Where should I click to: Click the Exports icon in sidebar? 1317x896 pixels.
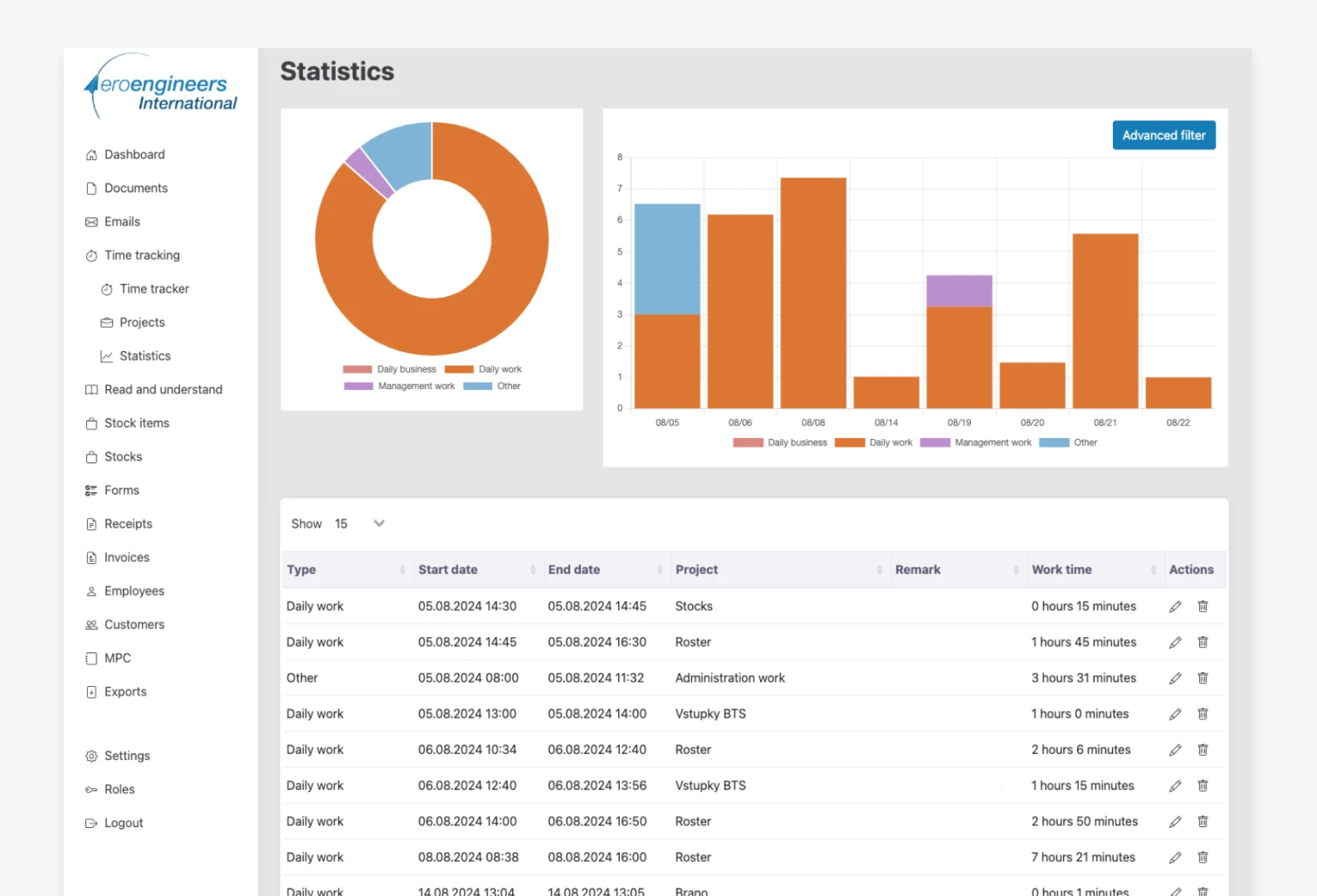pos(91,692)
